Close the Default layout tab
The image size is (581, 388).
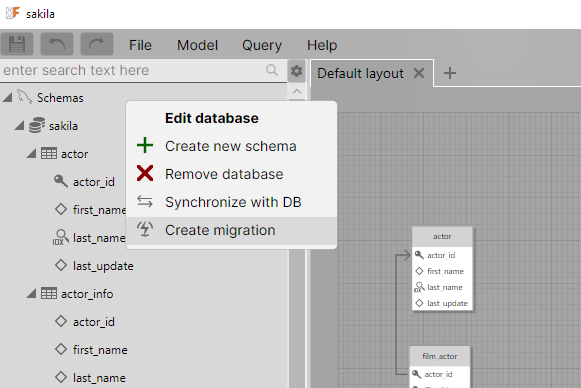(x=419, y=73)
